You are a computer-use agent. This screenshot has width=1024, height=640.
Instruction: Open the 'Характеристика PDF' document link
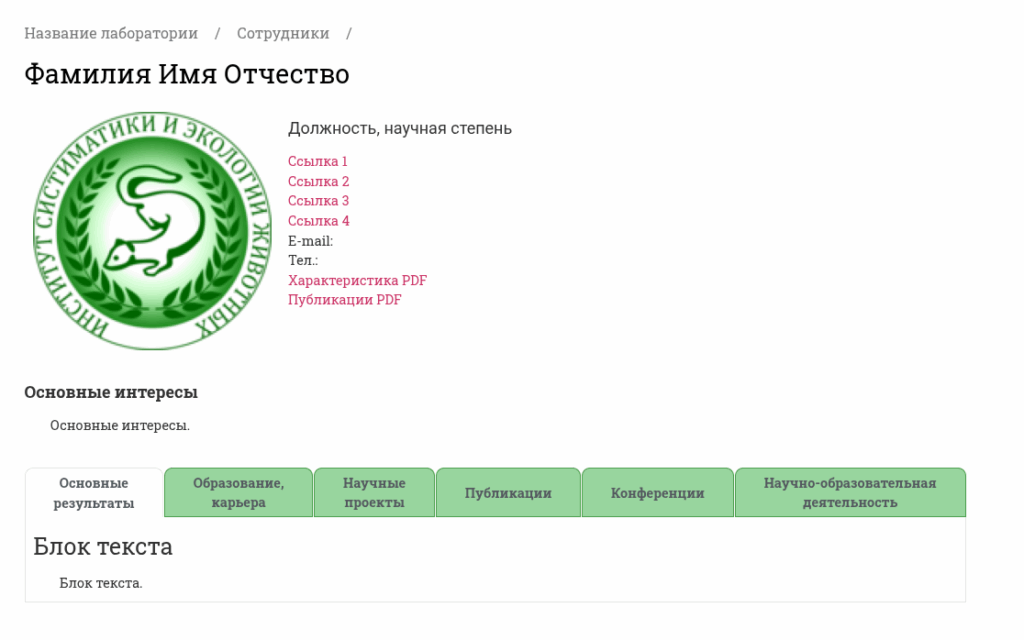click(357, 280)
